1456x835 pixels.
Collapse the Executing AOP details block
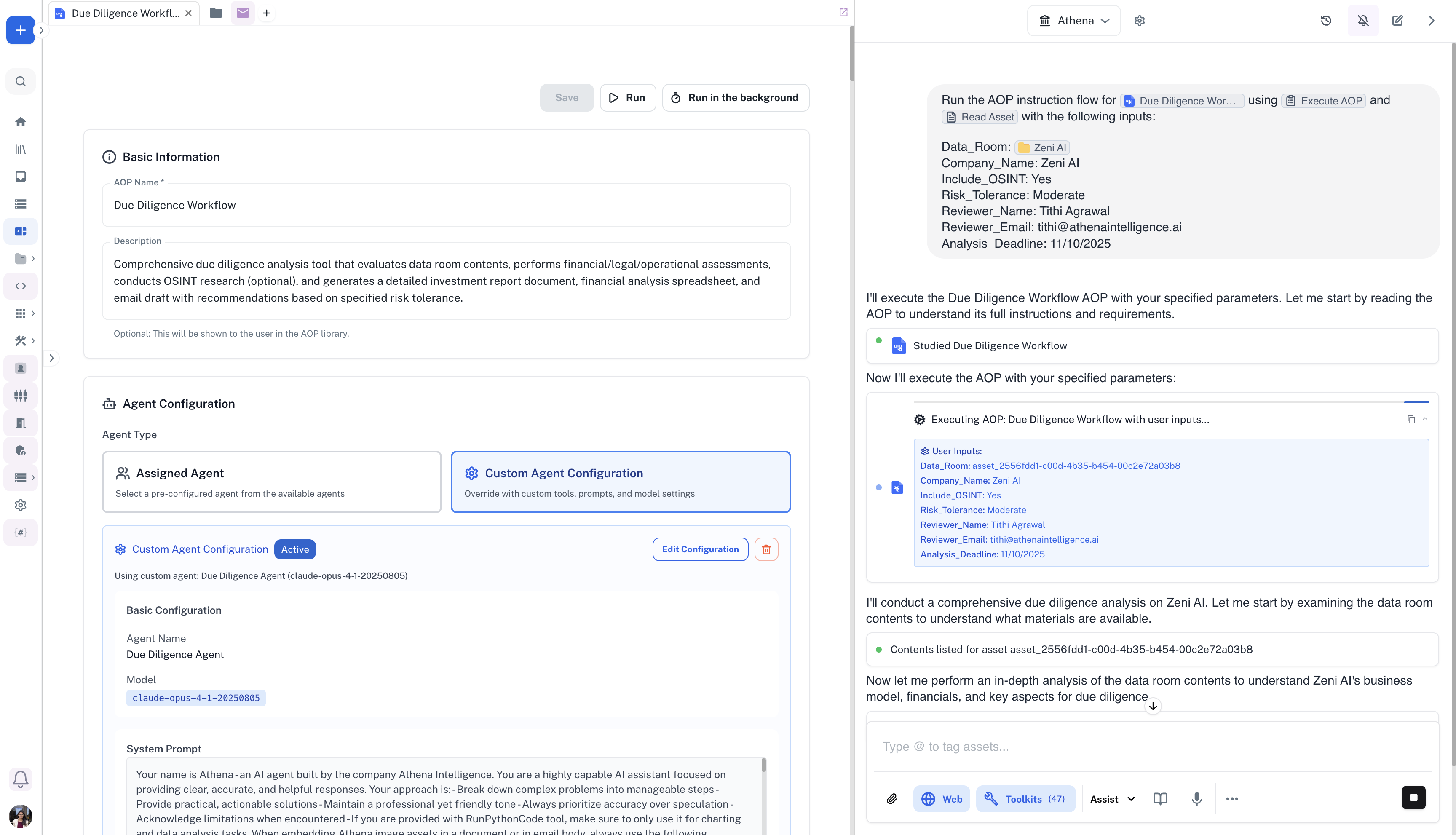point(1425,419)
